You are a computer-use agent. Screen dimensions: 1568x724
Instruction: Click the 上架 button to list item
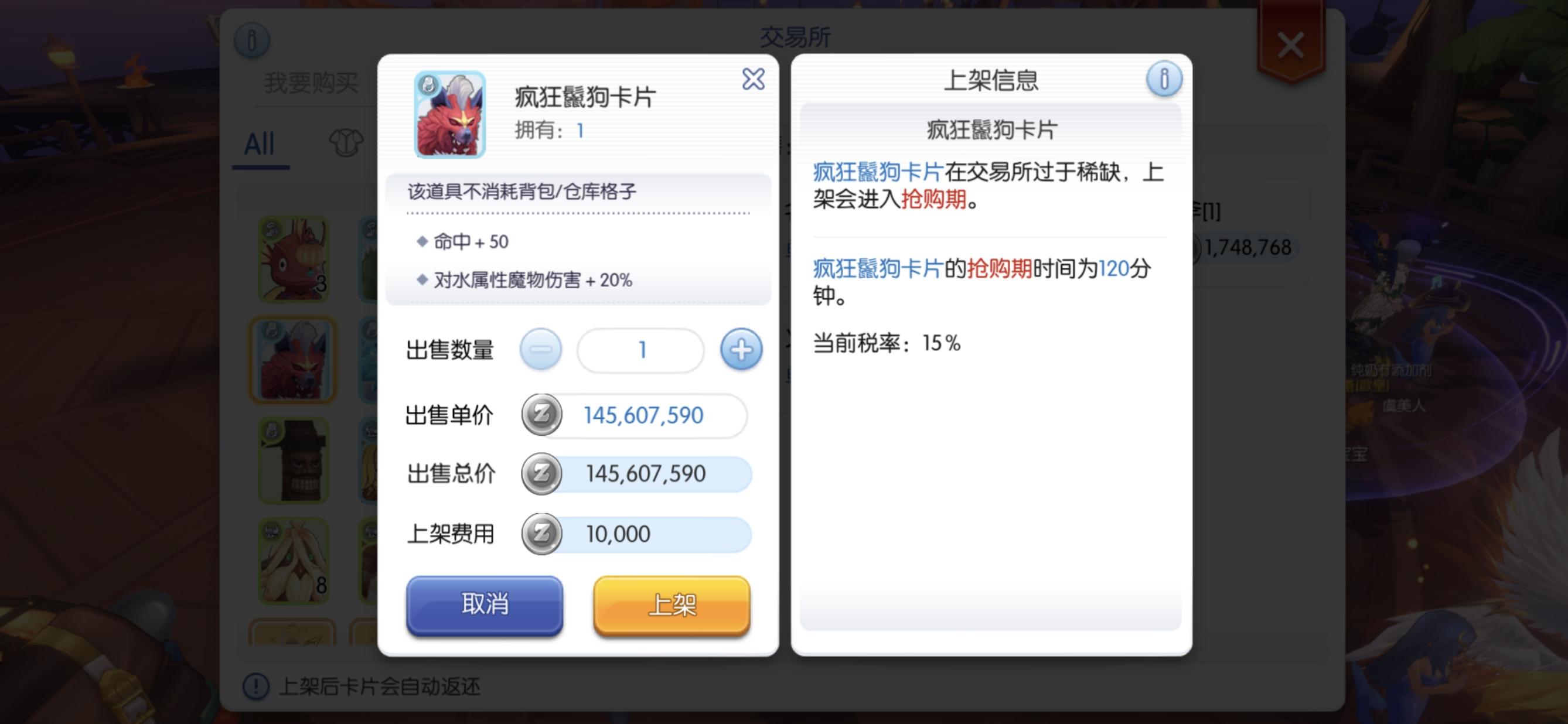pos(671,605)
